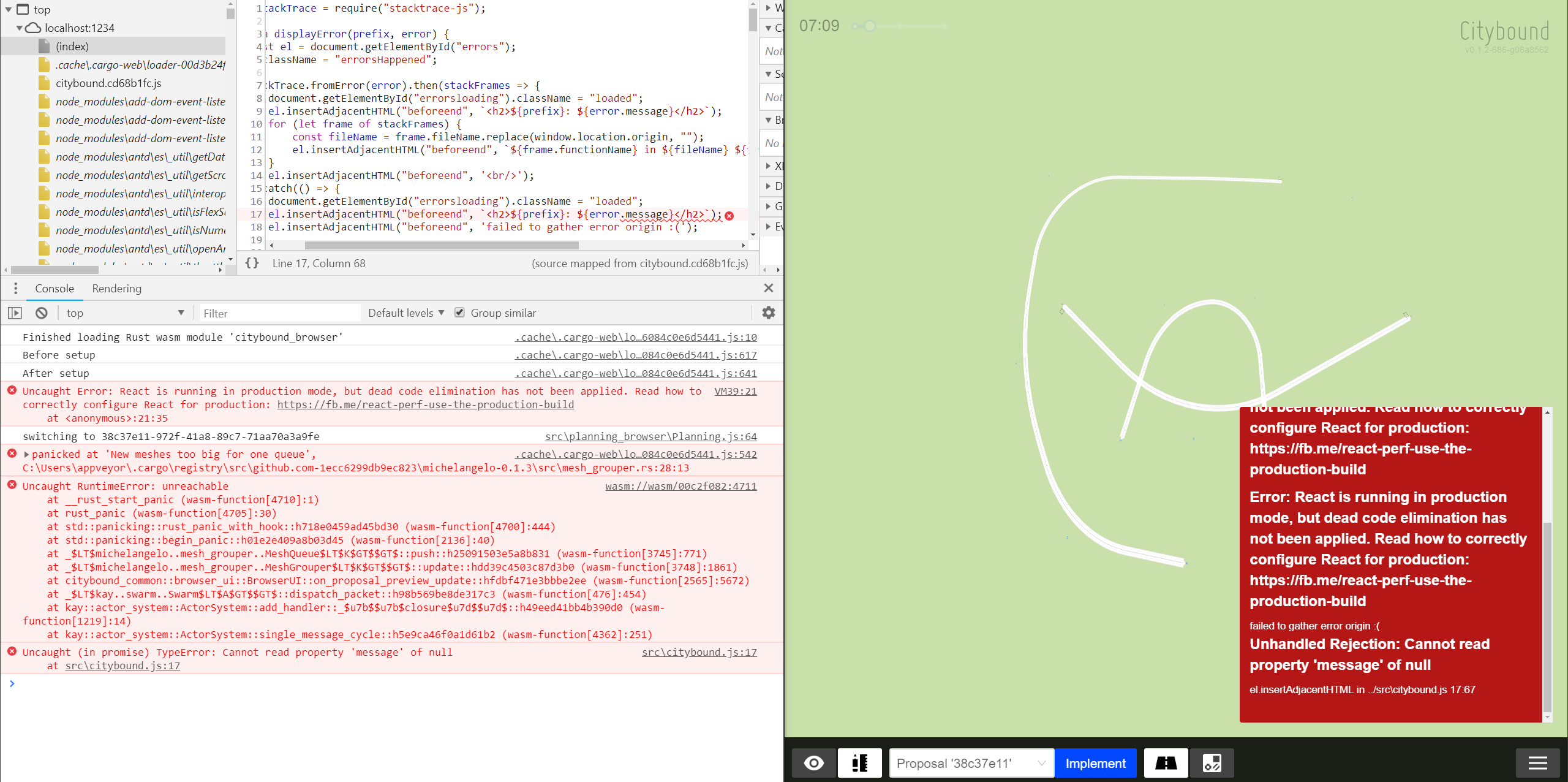Open the hamburger menu in game toolbar
The width and height of the screenshot is (1568, 782).
point(1537,763)
